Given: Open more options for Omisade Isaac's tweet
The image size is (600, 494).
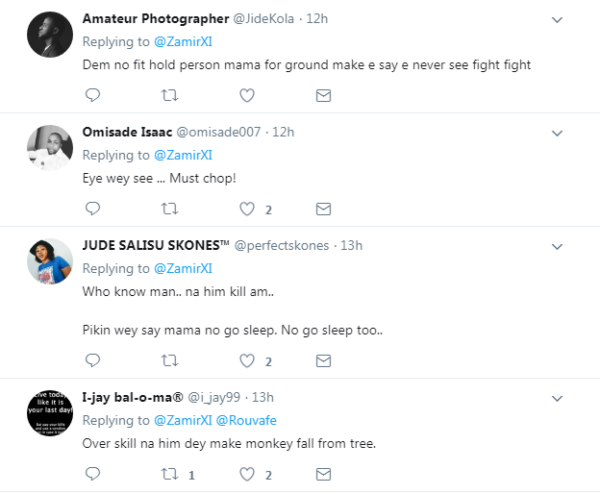Looking at the screenshot, I should [557, 133].
